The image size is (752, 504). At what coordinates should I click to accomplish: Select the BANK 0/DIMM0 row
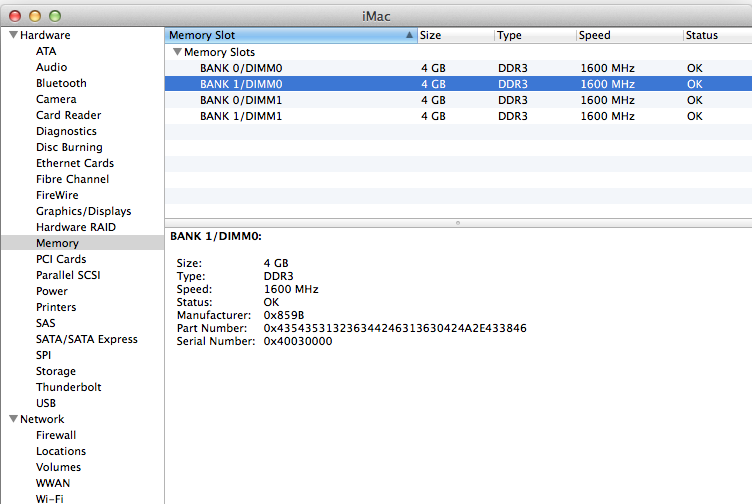(x=458, y=68)
